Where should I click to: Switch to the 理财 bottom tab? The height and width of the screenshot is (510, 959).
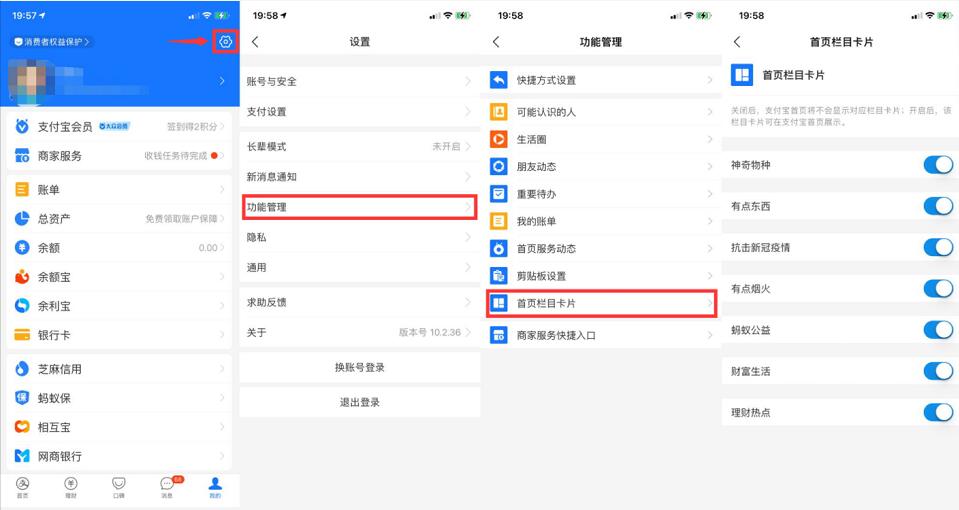[71, 487]
